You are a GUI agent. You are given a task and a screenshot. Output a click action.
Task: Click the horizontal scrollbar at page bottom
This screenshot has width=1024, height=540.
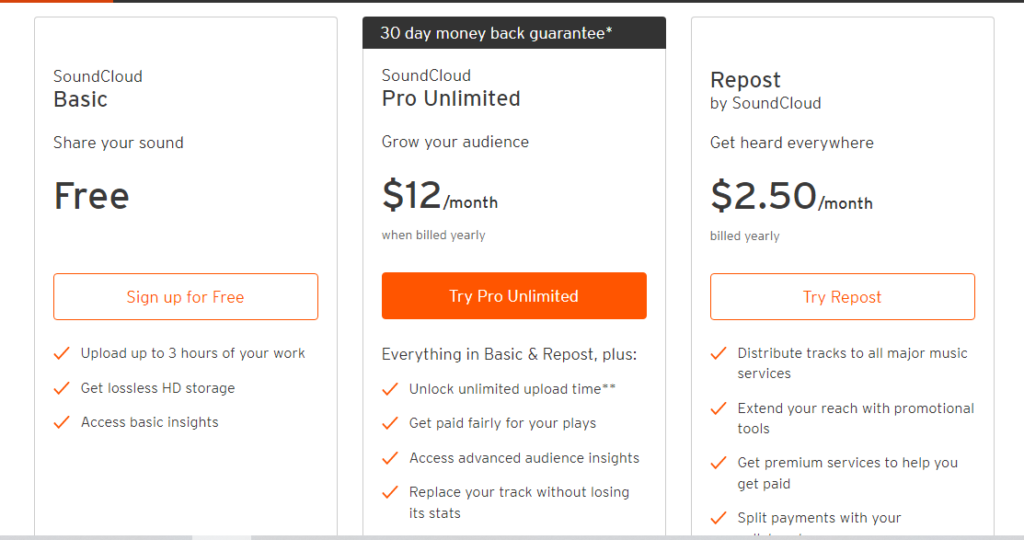tap(512, 537)
